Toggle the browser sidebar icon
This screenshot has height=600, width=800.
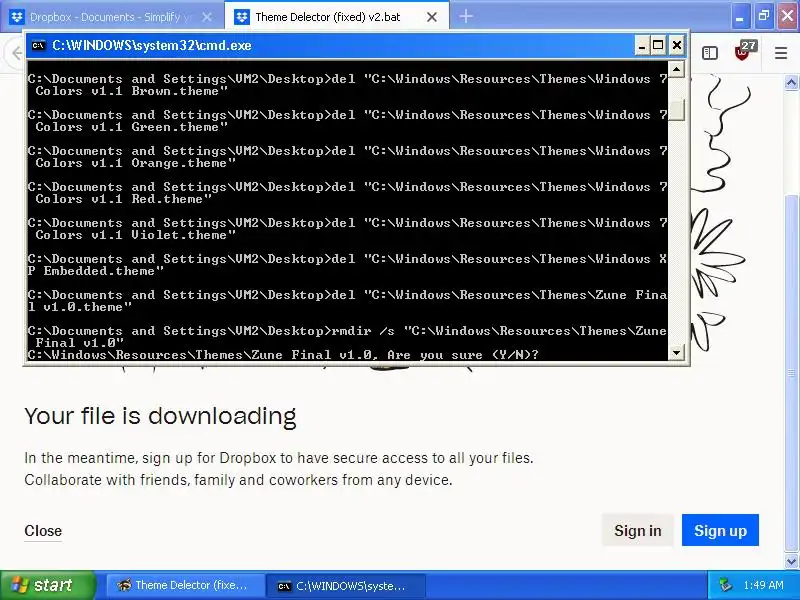pos(710,53)
